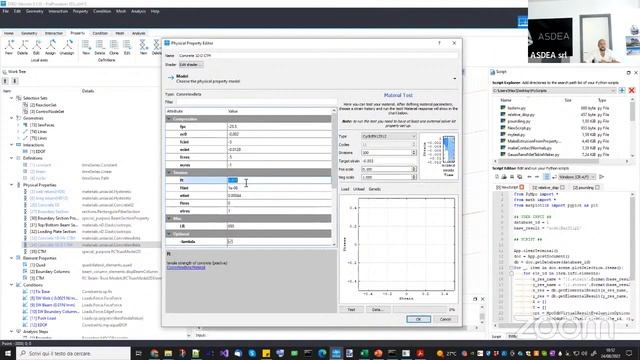640x360 pixels.
Task: Collapse Definitions tree node
Action: coord(11,158)
